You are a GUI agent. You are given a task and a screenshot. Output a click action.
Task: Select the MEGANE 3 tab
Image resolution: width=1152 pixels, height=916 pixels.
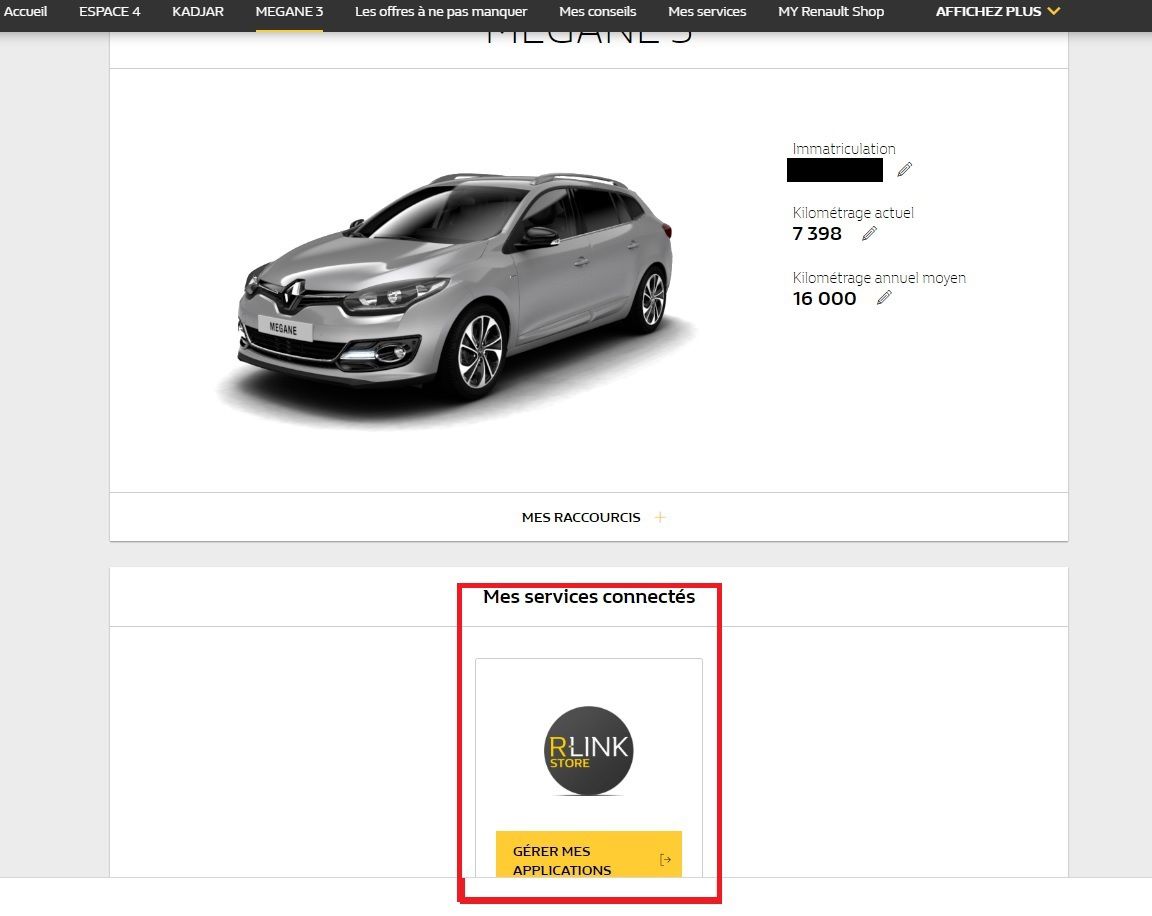(289, 12)
